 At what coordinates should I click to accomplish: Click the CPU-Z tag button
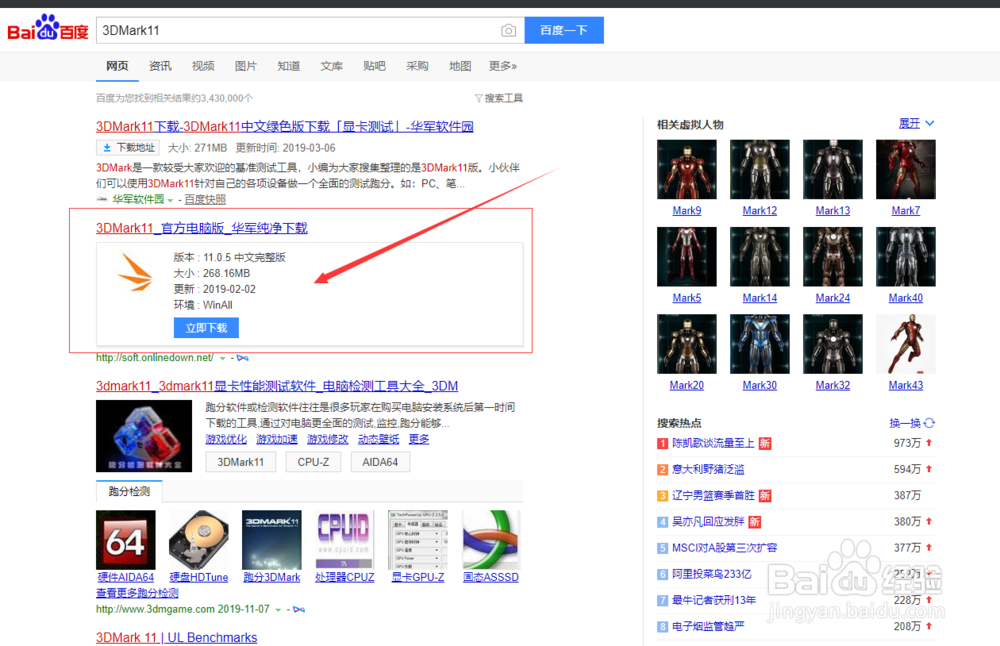click(313, 462)
